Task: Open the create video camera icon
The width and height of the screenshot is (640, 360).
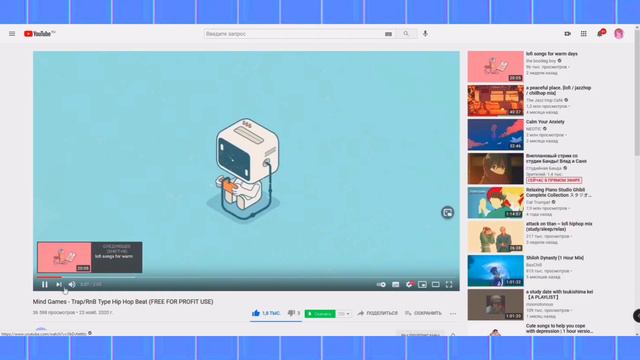Action: [567, 34]
